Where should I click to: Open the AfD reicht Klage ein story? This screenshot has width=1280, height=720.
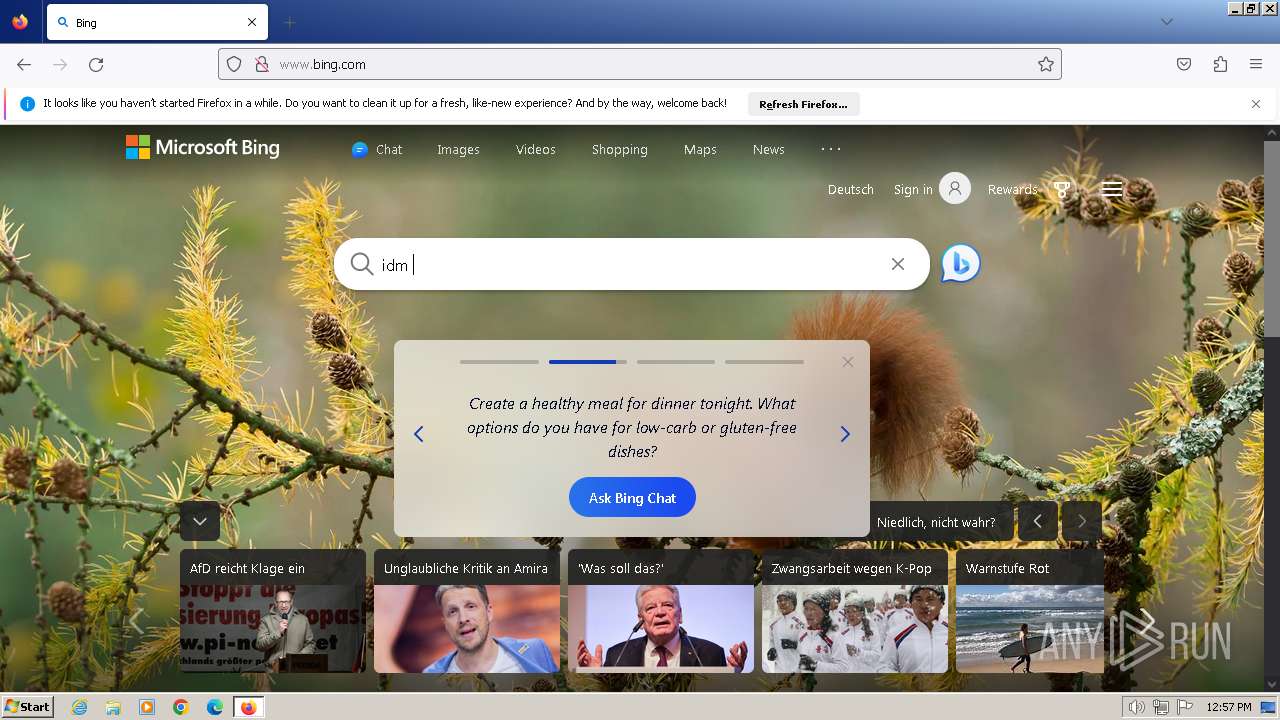coord(273,611)
